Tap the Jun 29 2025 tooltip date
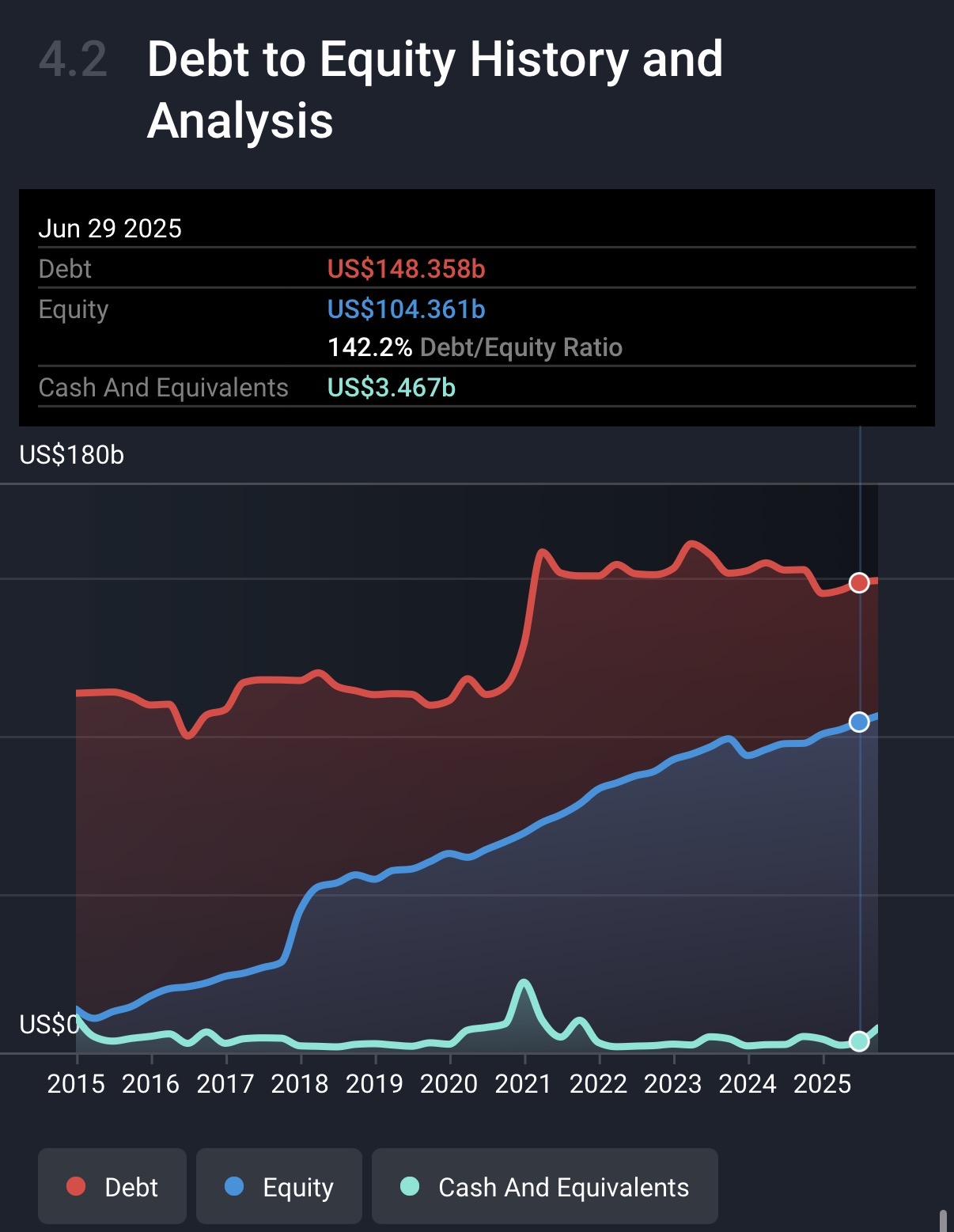This screenshot has height=1232, width=954. (x=110, y=229)
